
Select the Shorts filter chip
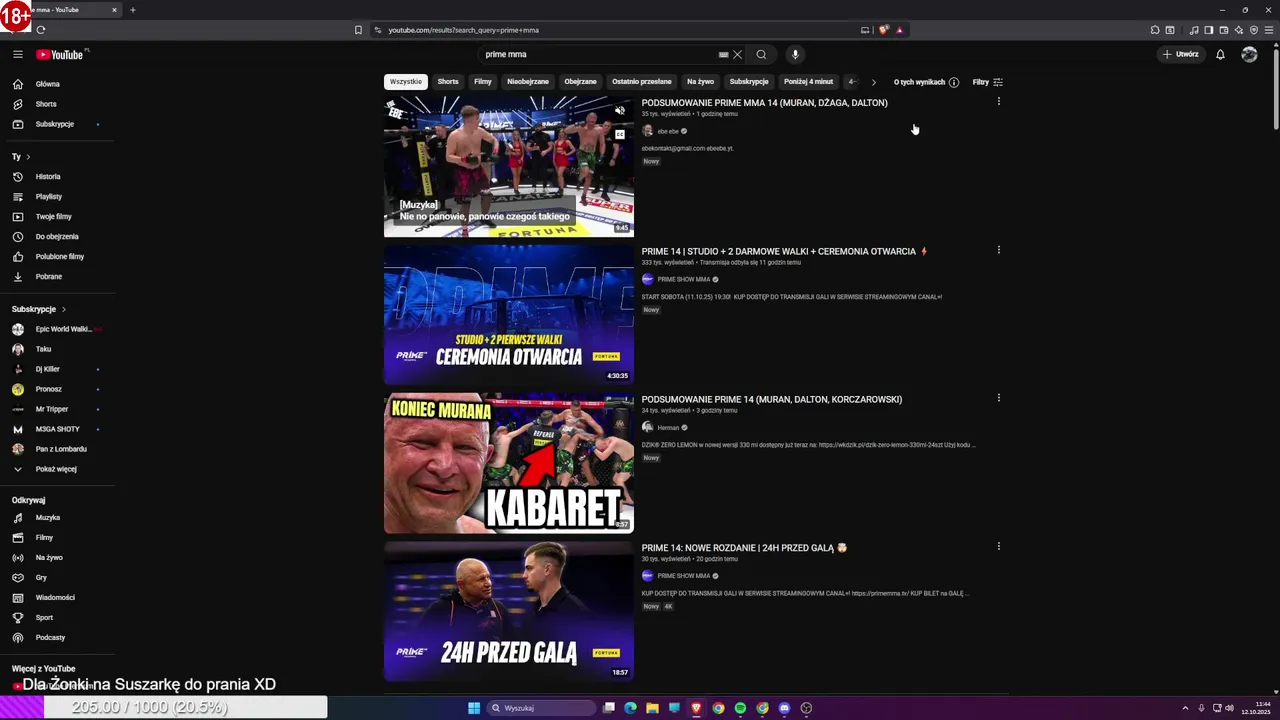(x=448, y=82)
